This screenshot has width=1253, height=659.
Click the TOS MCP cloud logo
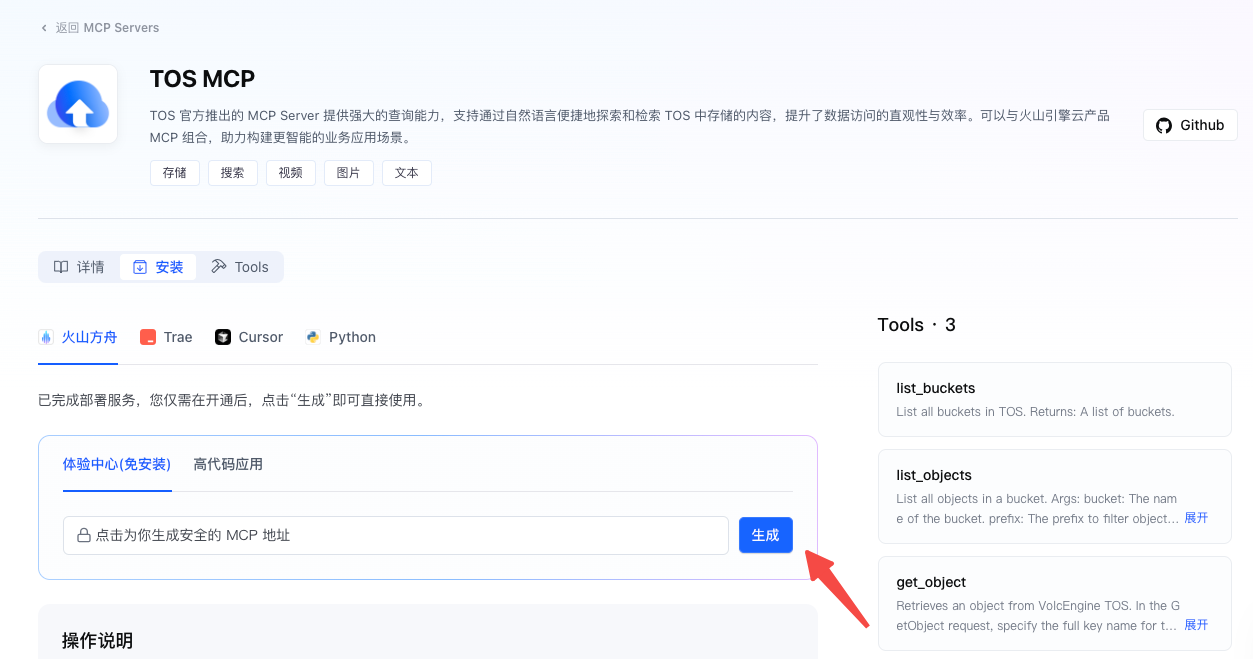click(x=78, y=104)
